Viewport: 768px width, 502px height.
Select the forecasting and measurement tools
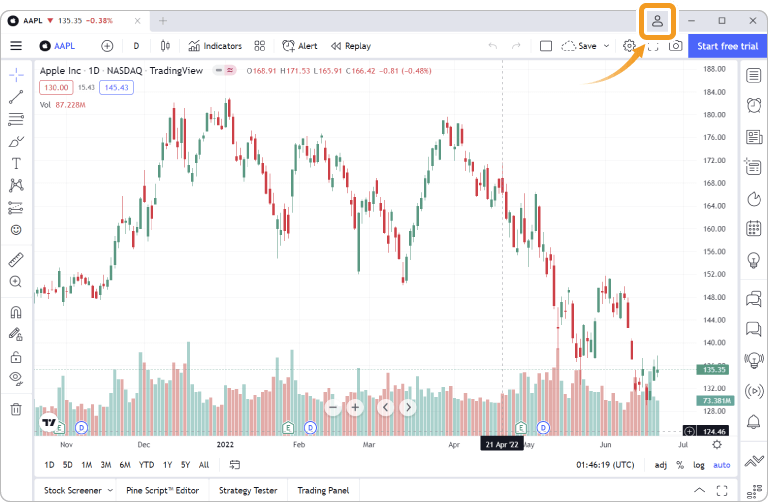click(16, 208)
